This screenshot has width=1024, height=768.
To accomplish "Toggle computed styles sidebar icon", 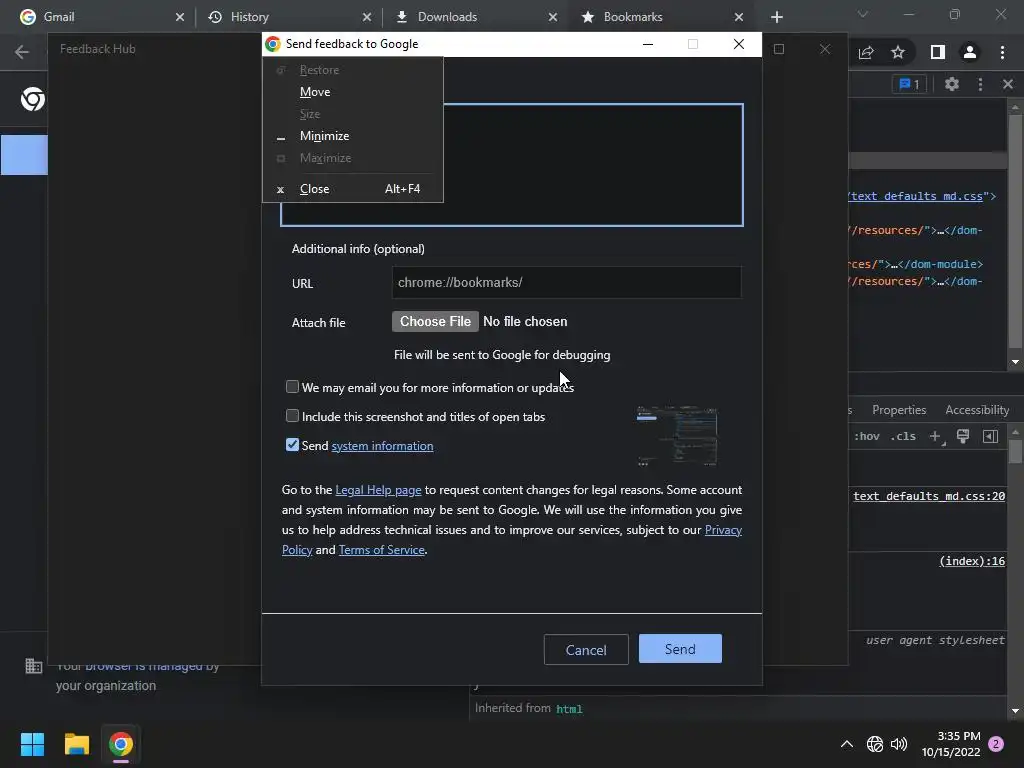I will click(990, 436).
